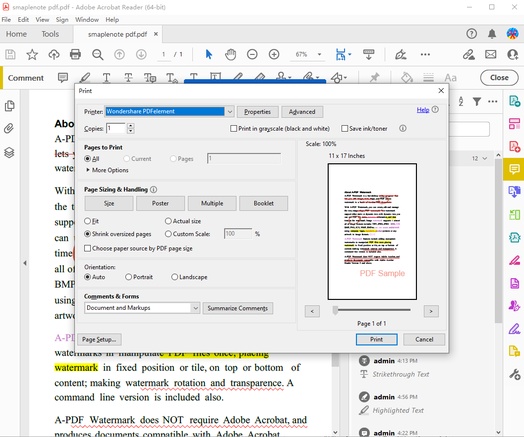The height and width of the screenshot is (437, 524).
Task: Select the Hand pan tool
Action: point(230,54)
